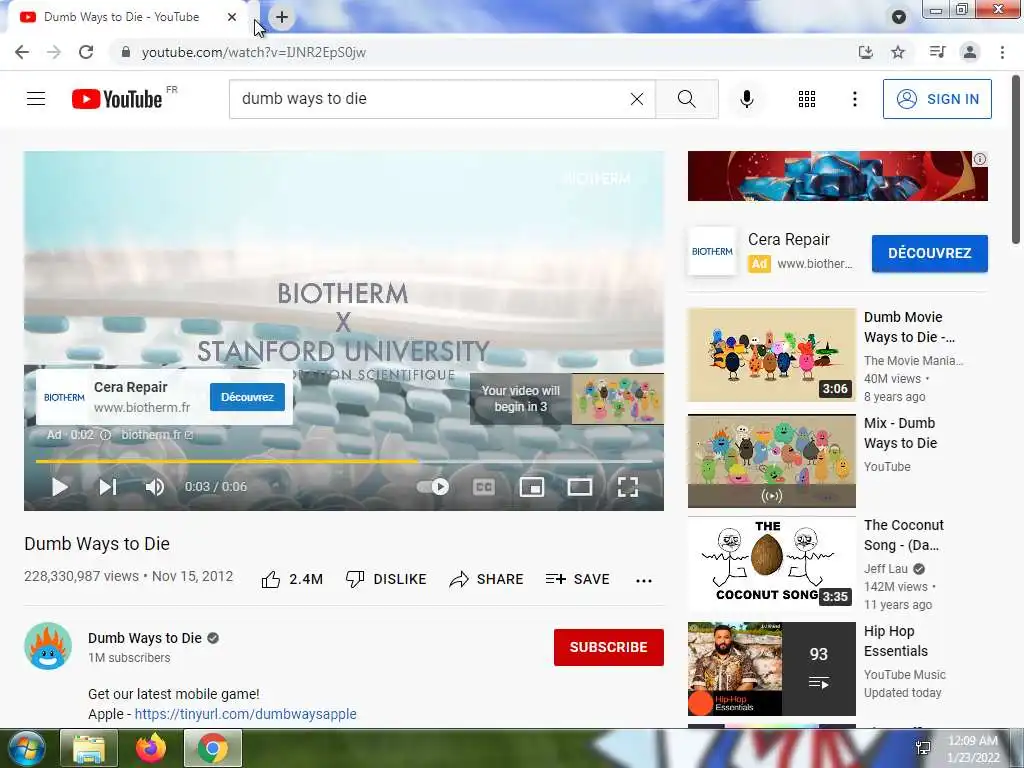
Task: Open the Chrome profile icon
Action: tap(970, 52)
